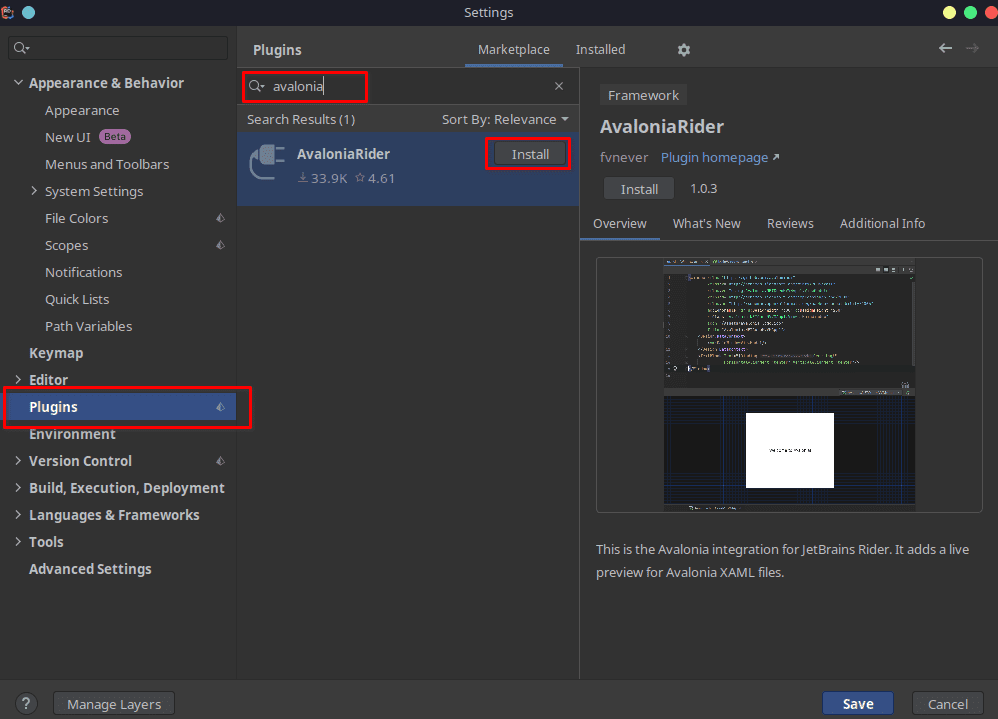Click the 4.61 rating in the result row
Viewport: 998px width, 719px height.
click(375, 178)
